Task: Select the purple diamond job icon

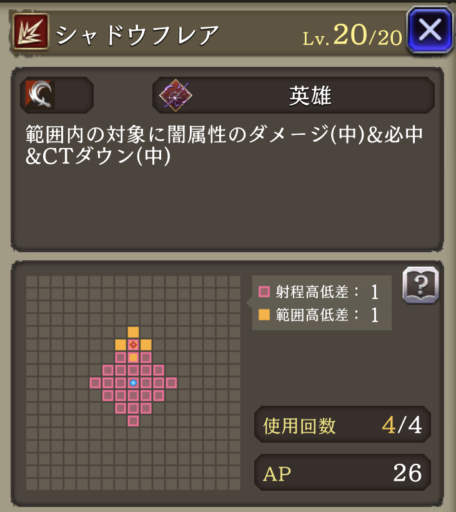Action: (x=175, y=95)
